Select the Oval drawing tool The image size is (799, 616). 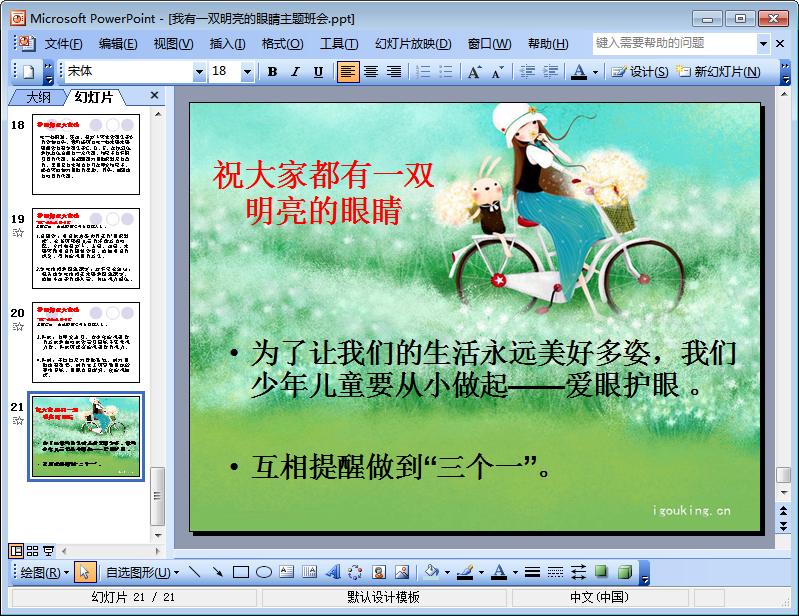(263, 572)
